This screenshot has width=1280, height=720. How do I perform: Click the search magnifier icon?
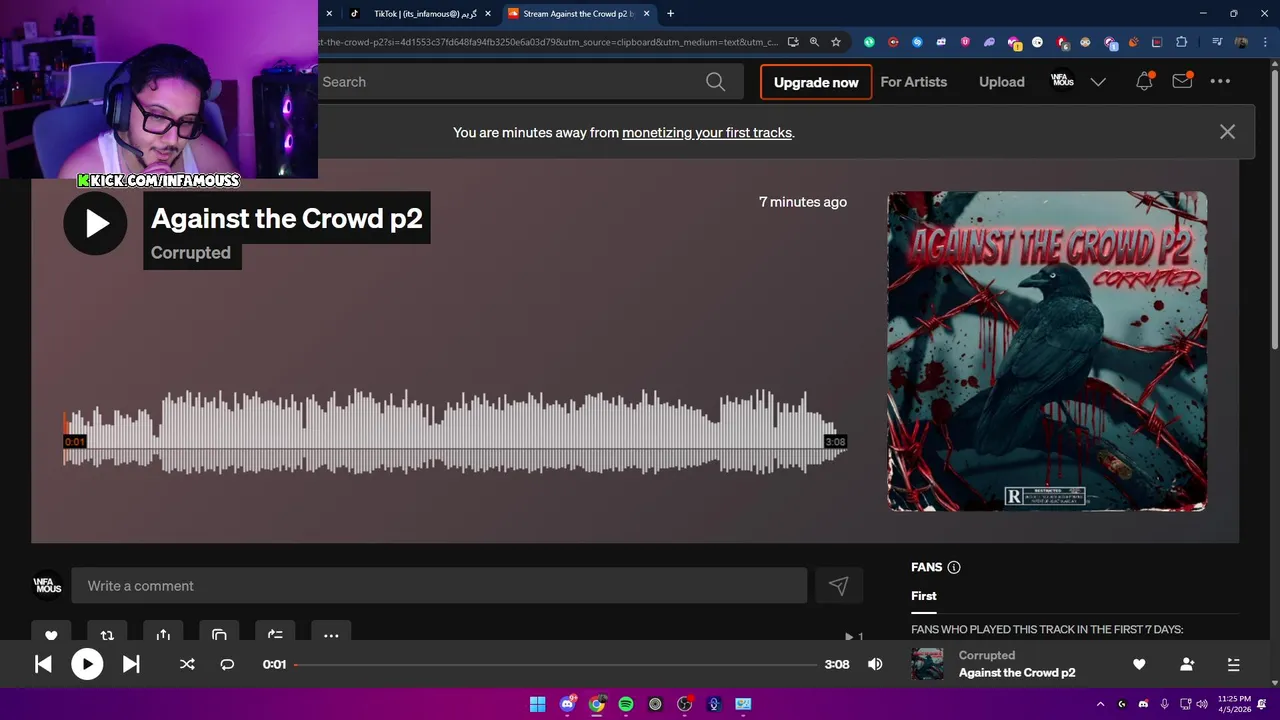[x=715, y=82]
